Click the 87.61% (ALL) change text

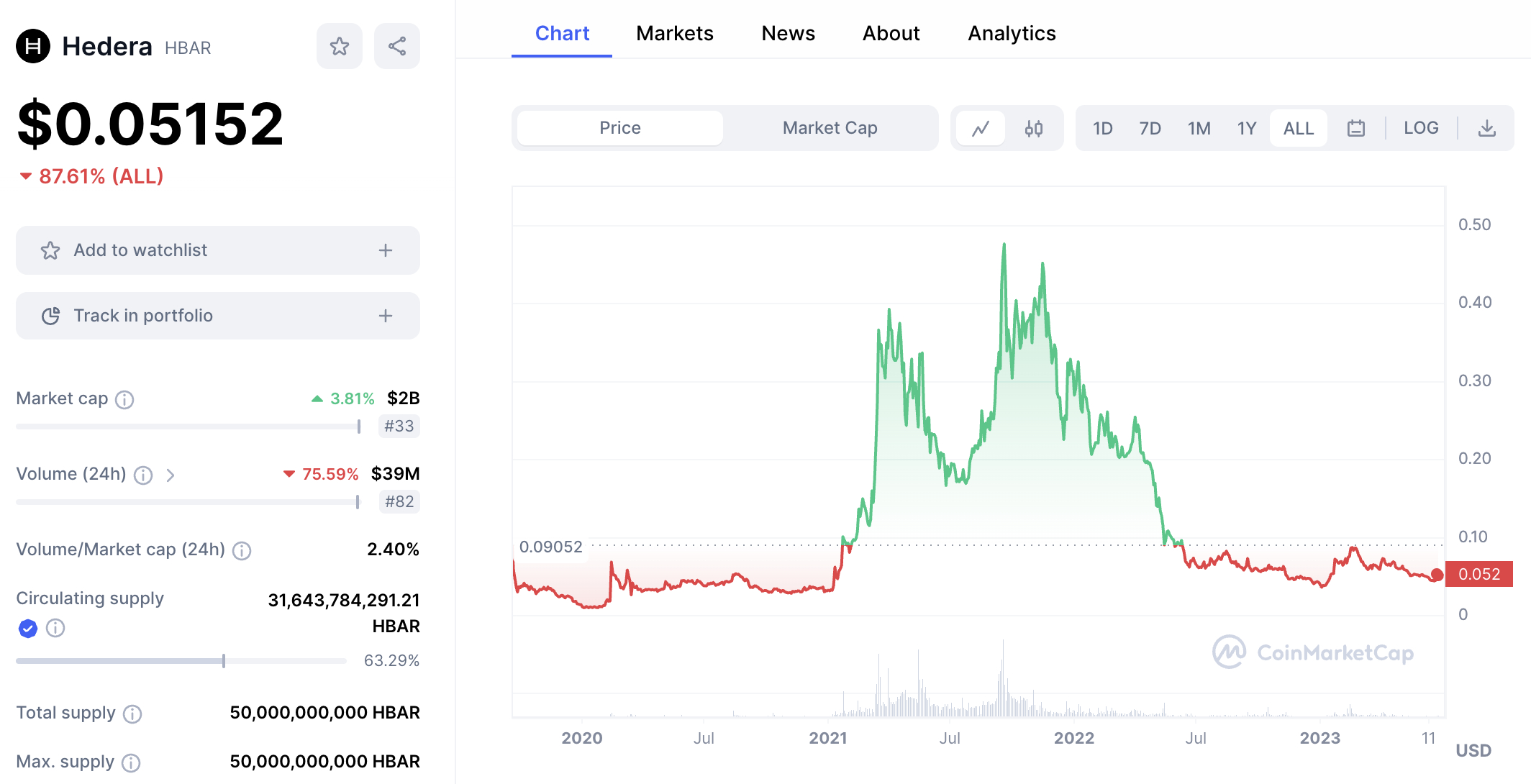click(x=101, y=176)
